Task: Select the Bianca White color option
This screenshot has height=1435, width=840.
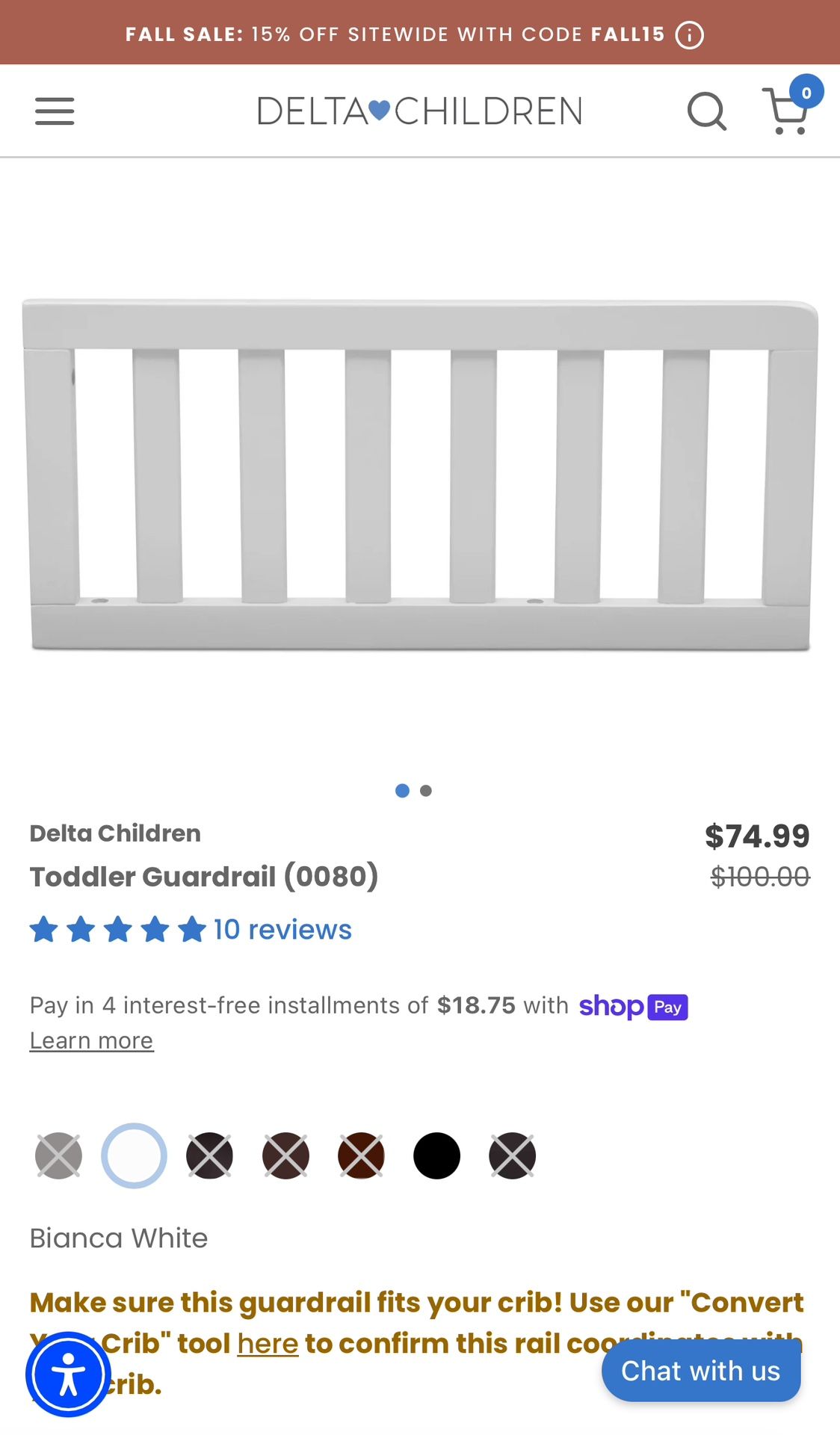Action: pyautogui.click(x=134, y=1155)
